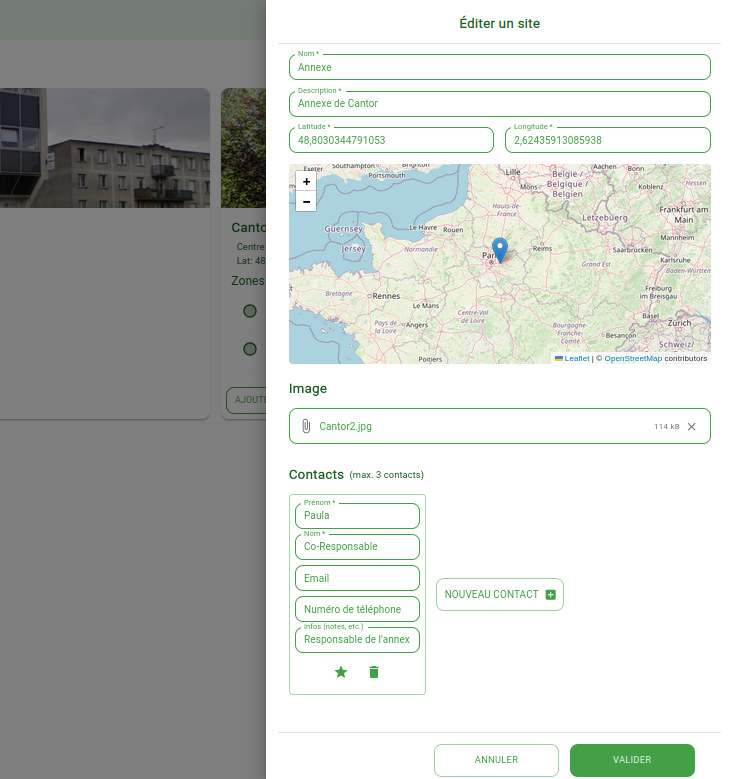Cancel editing with Annuler button
The image size is (731, 779).
coord(496,760)
